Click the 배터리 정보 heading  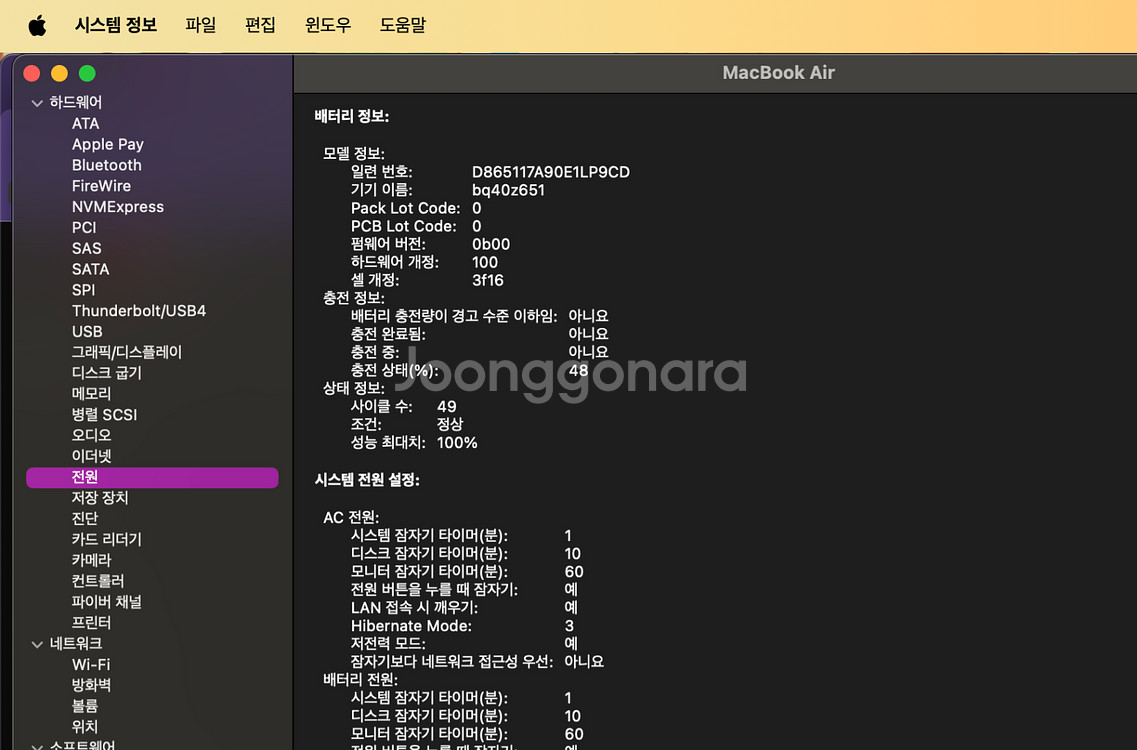pyautogui.click(x=352, y=116)
